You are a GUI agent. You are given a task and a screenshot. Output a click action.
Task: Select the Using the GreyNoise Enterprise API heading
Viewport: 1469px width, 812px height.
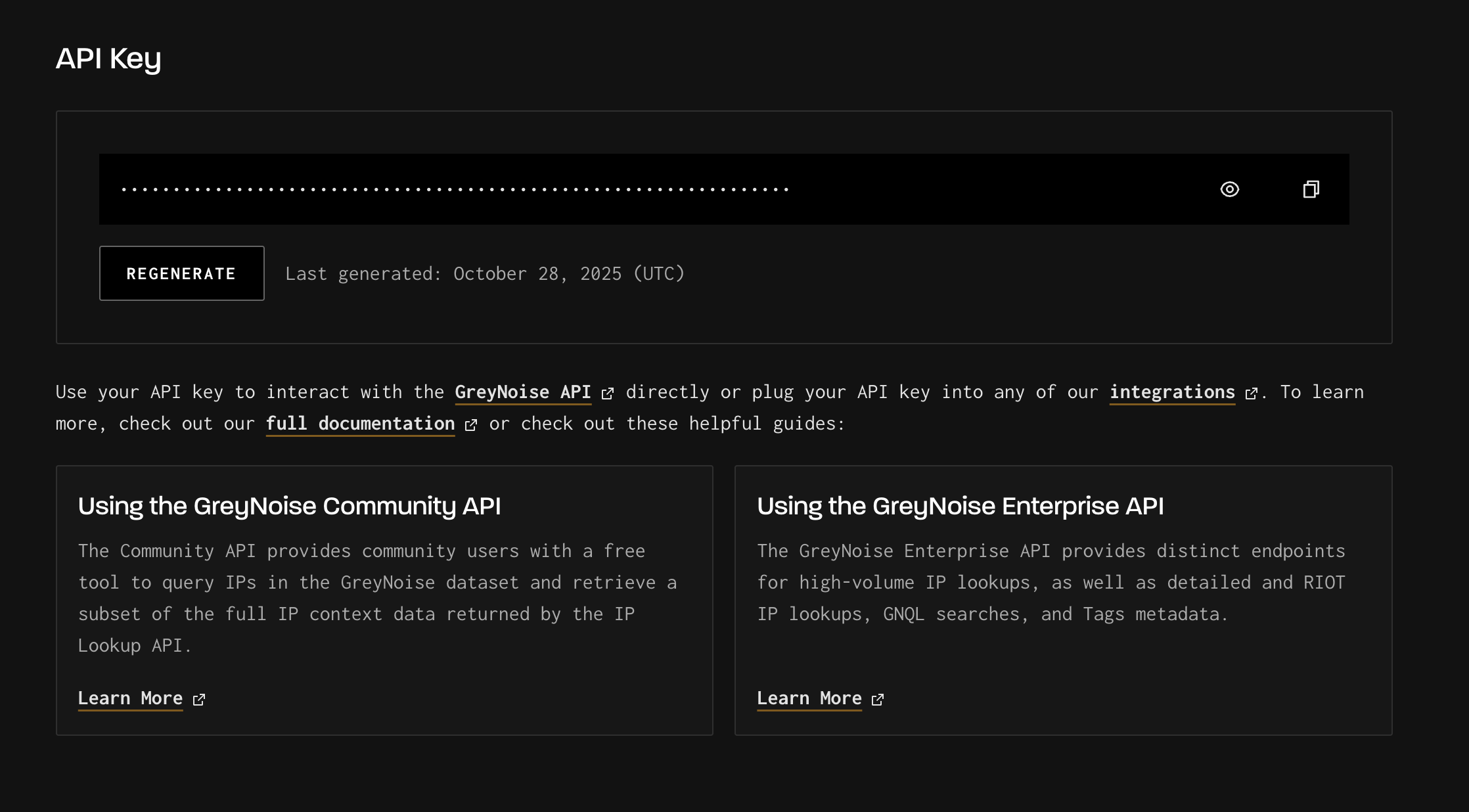pyautogui.click(x=960, y=506)
